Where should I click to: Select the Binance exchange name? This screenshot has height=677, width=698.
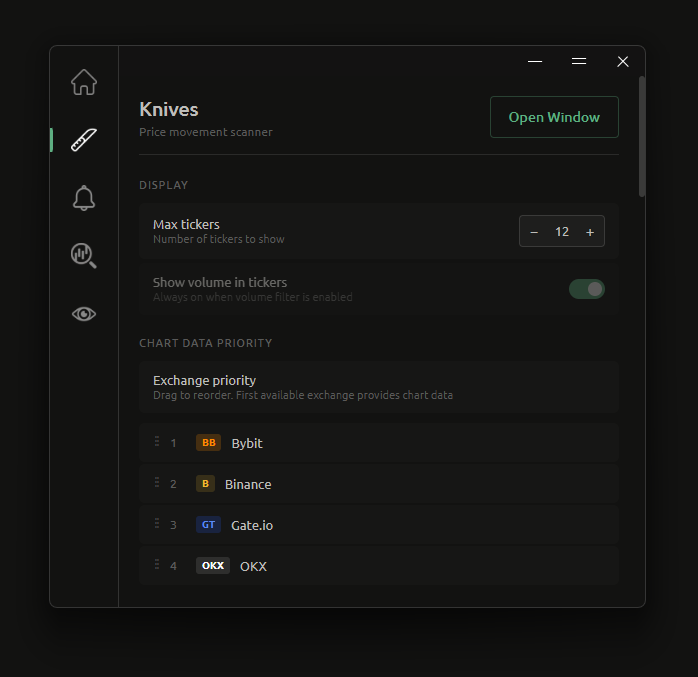(x=248, y=484)
